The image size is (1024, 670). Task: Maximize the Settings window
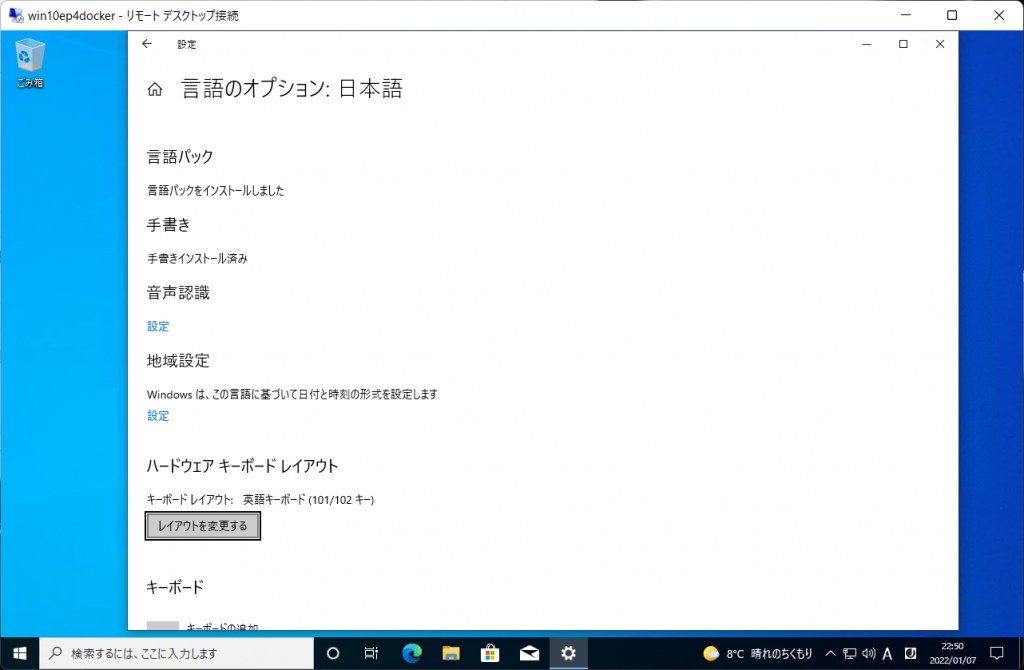pos(903,44)
